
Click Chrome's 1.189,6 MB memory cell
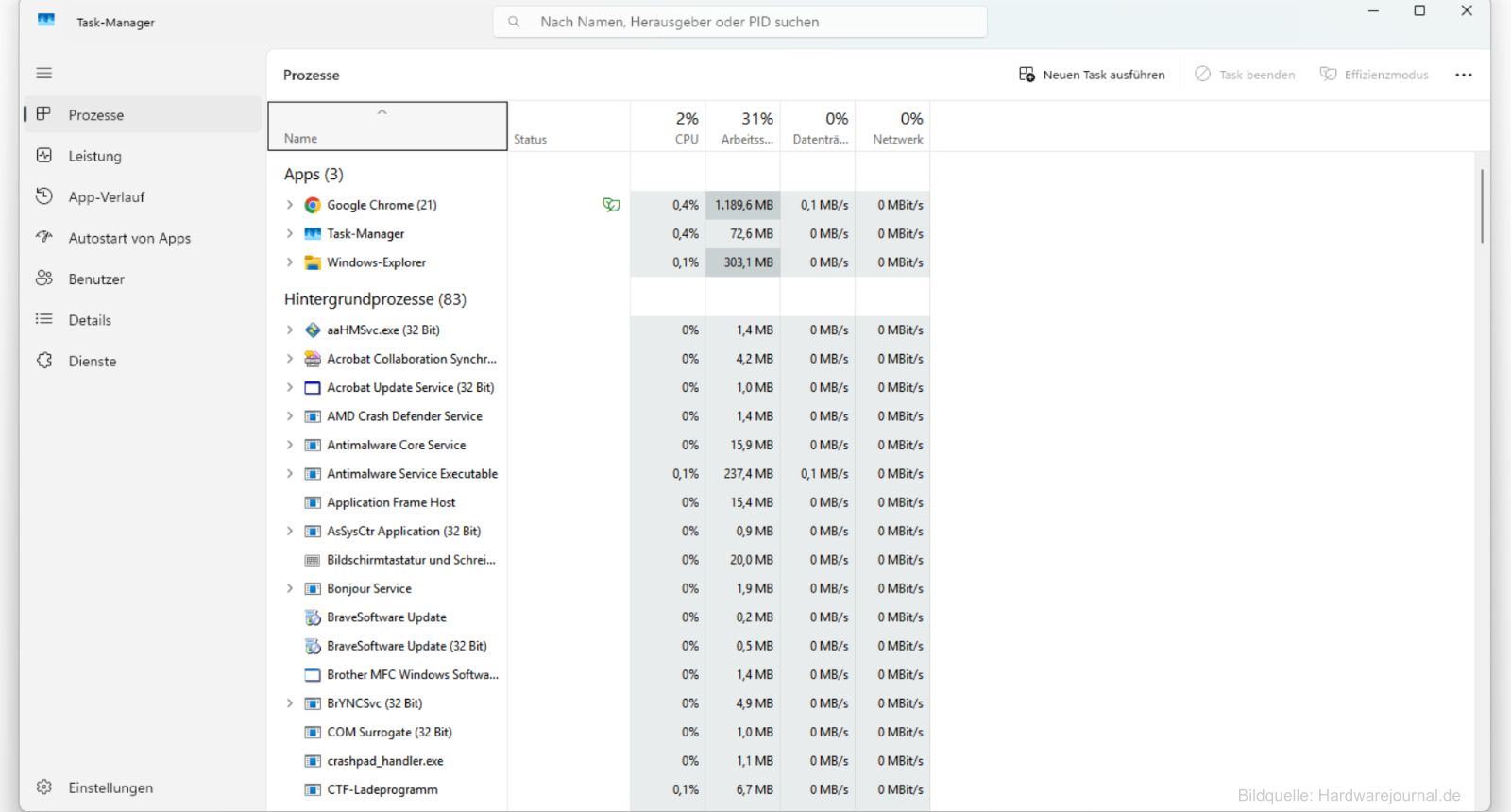click(743, 205)
